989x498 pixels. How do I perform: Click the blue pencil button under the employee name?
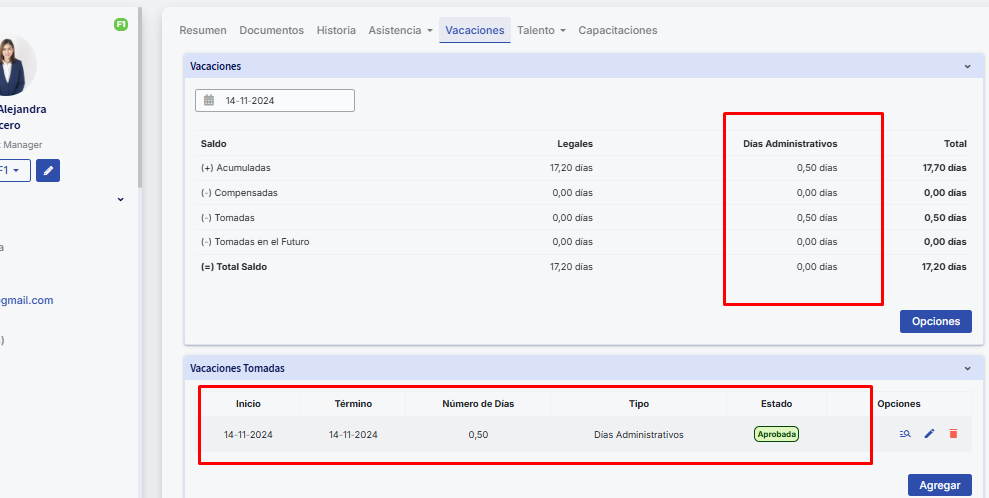click(x=47, y=171)
